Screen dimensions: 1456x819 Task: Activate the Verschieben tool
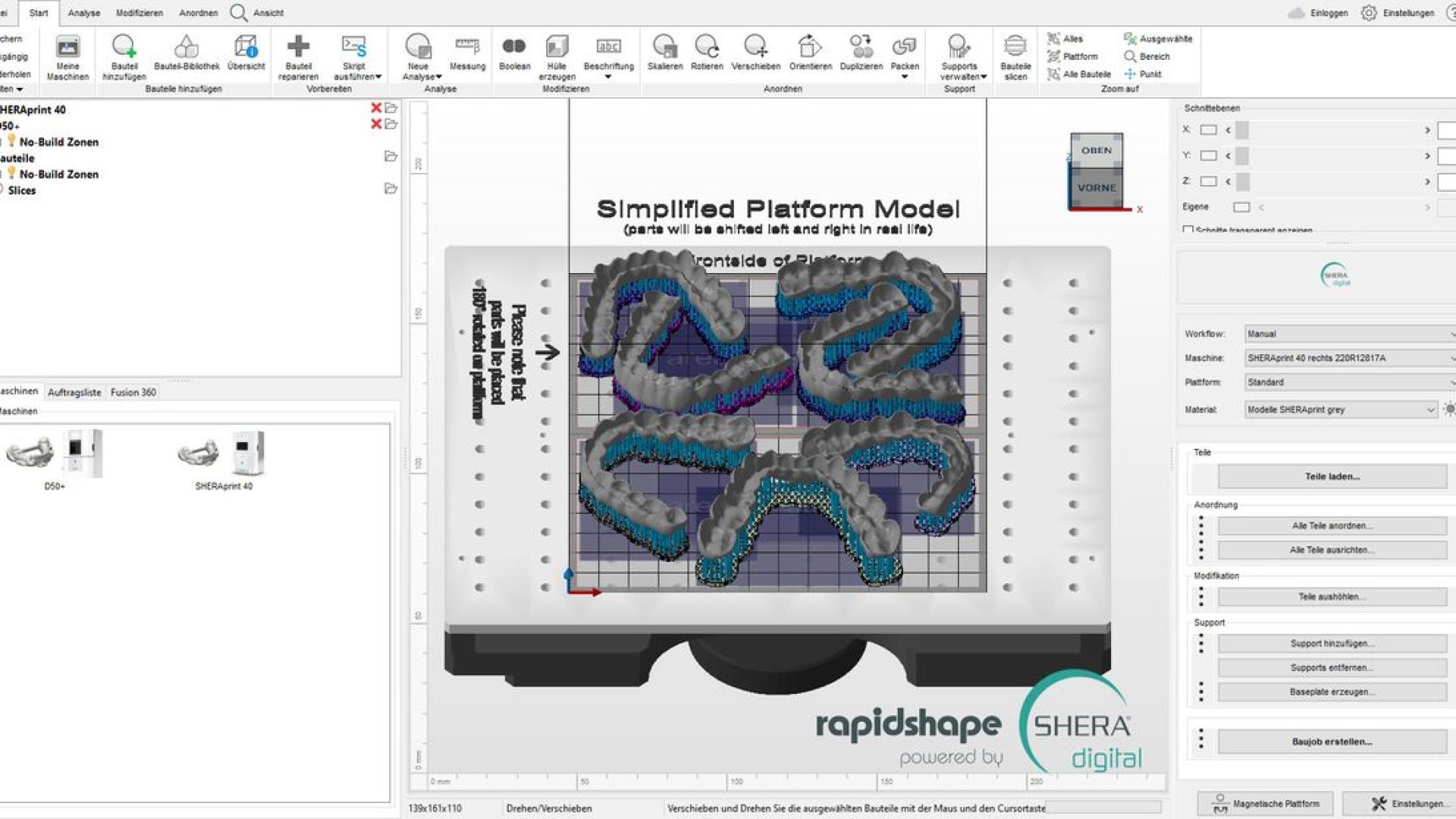click(755, 53)
